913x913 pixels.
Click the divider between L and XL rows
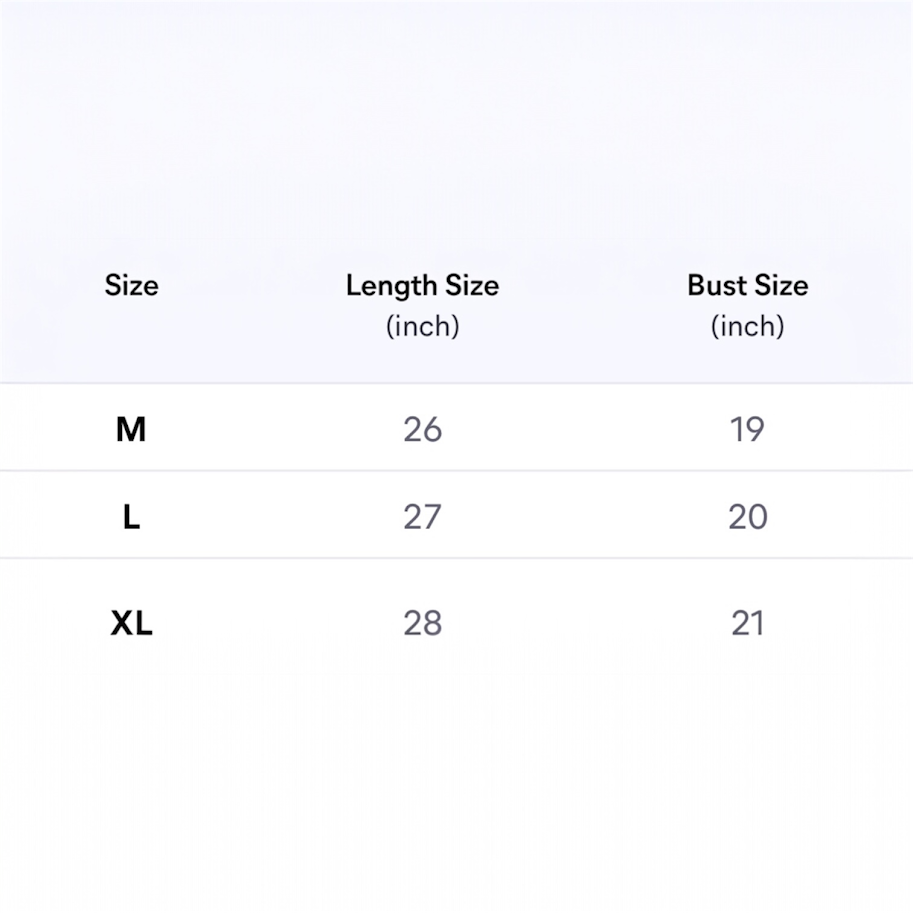coord(456,558)
